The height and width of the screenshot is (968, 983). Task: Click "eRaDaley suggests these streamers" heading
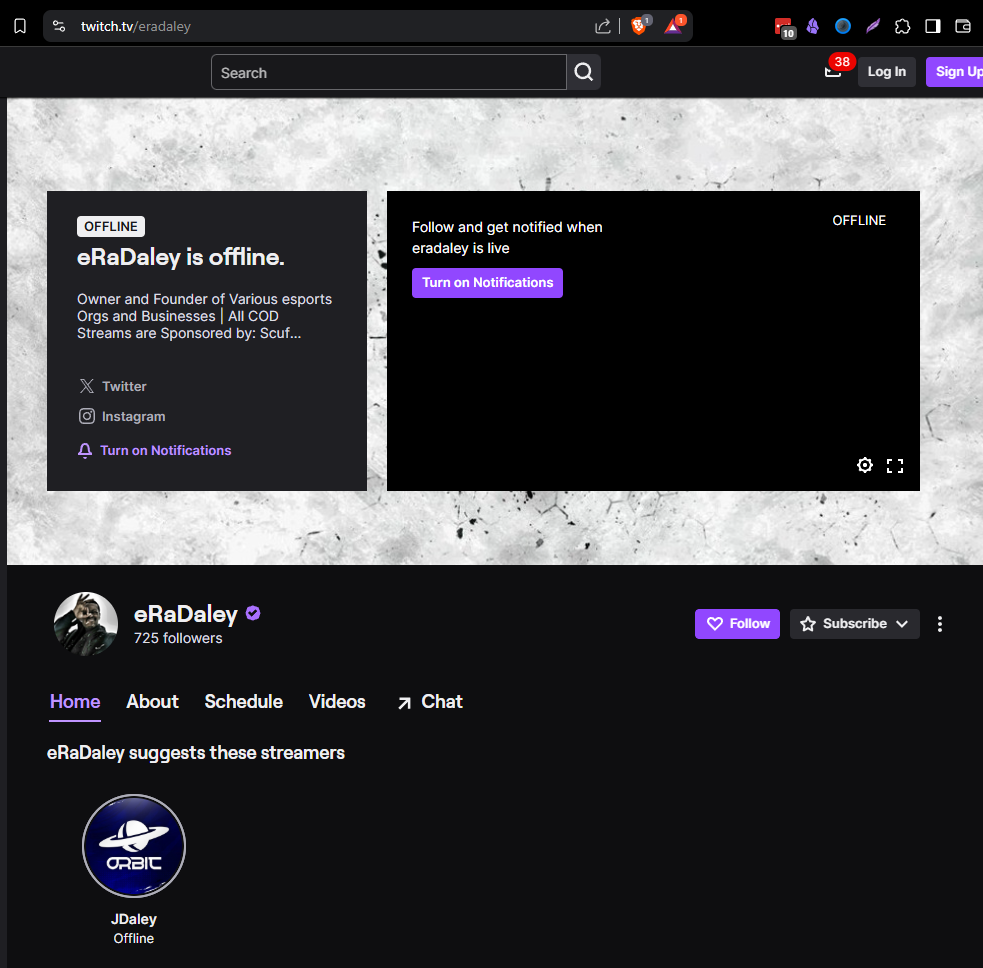pyautogui.click(x=196, y=752)
